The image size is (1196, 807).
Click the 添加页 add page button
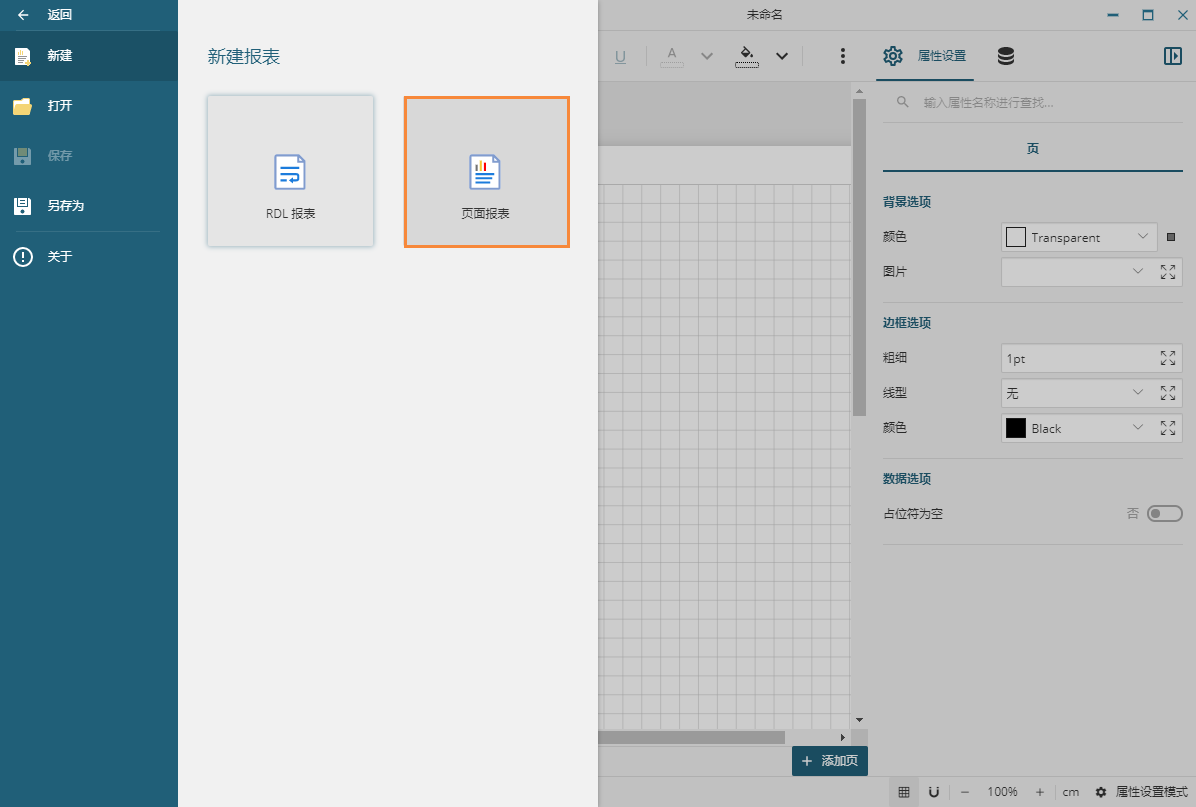(829, 761)
